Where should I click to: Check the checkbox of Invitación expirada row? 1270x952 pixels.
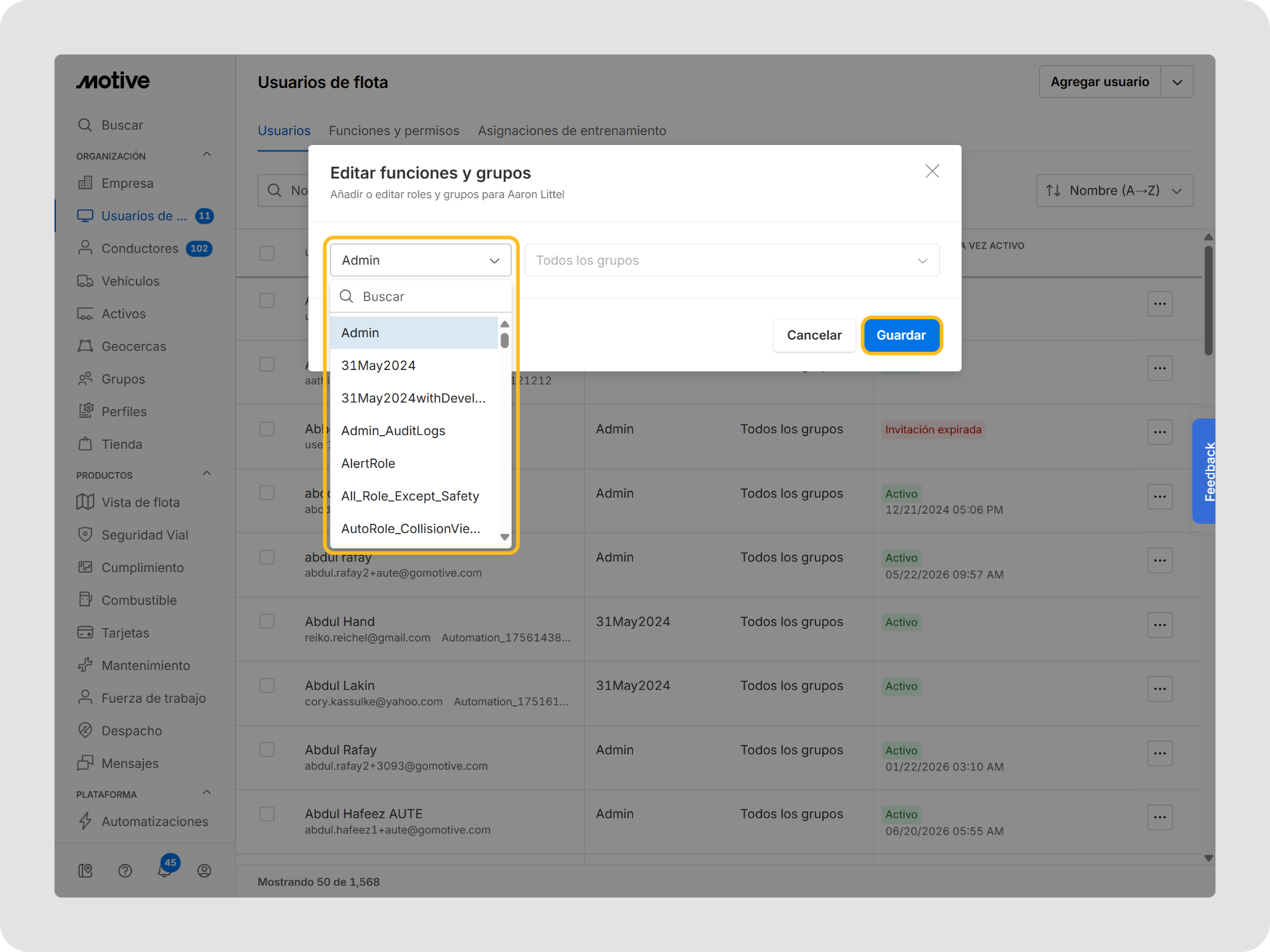point(267,429)
